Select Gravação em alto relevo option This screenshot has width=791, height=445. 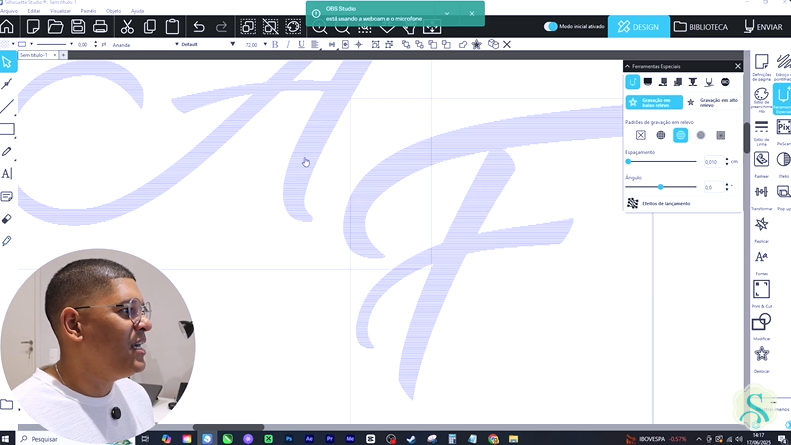click(x=713, y=102)
